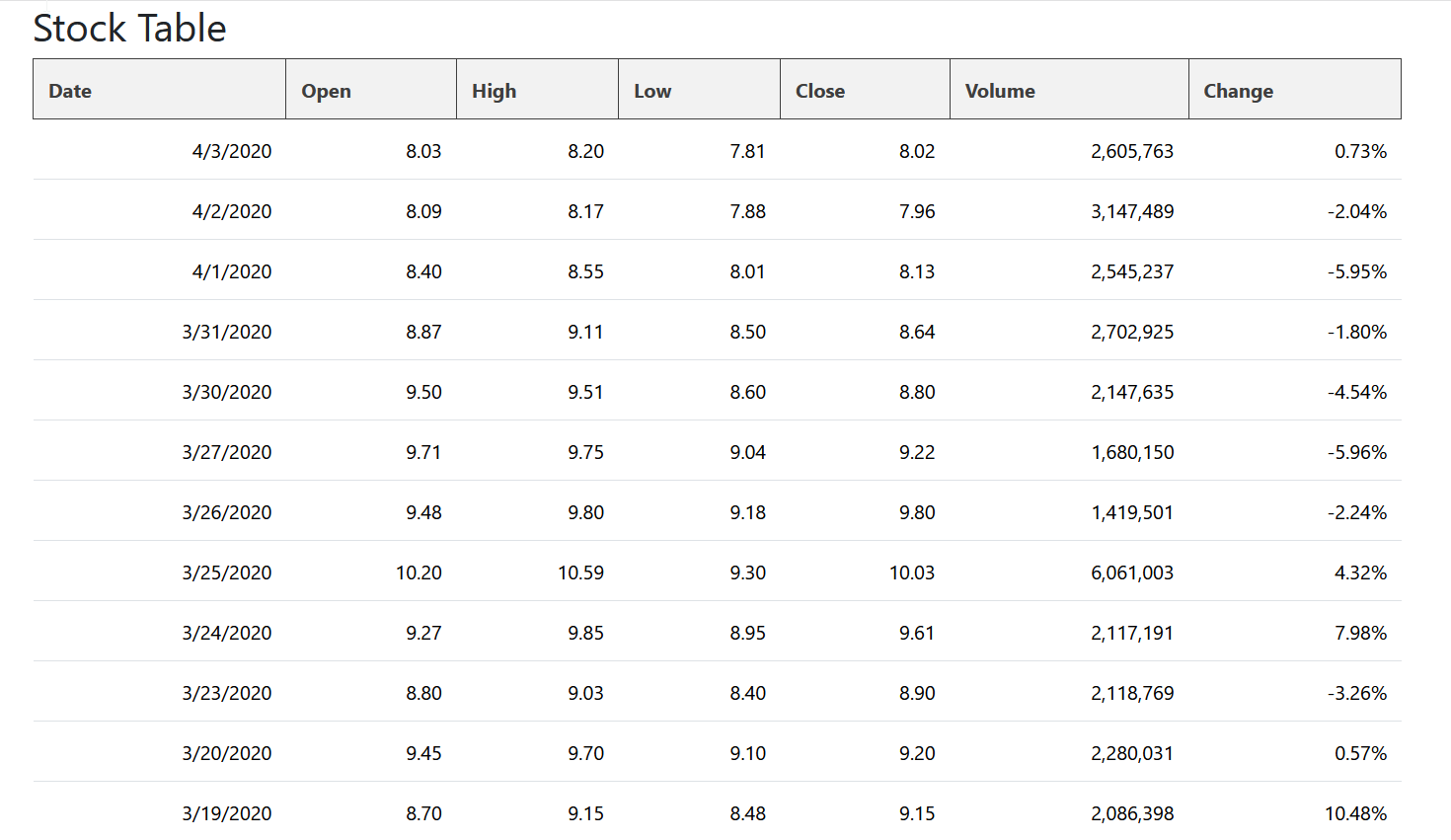1451x840 pixels.
Task: Click volume 1,419,501 cell
Action: click(x=1131, y=512)
